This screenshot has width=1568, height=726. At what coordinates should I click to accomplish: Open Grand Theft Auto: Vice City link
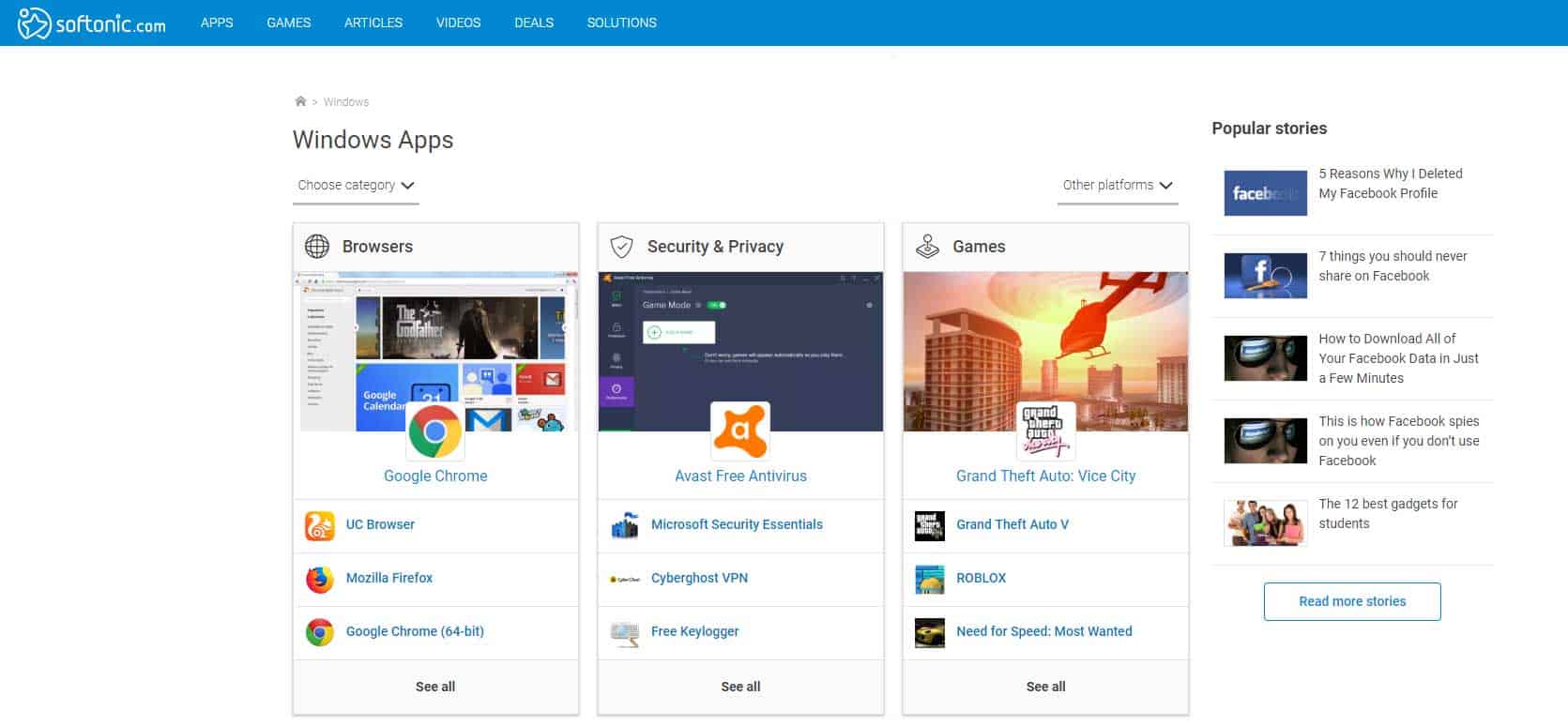pyautogui.click(x=1045, y=476)
